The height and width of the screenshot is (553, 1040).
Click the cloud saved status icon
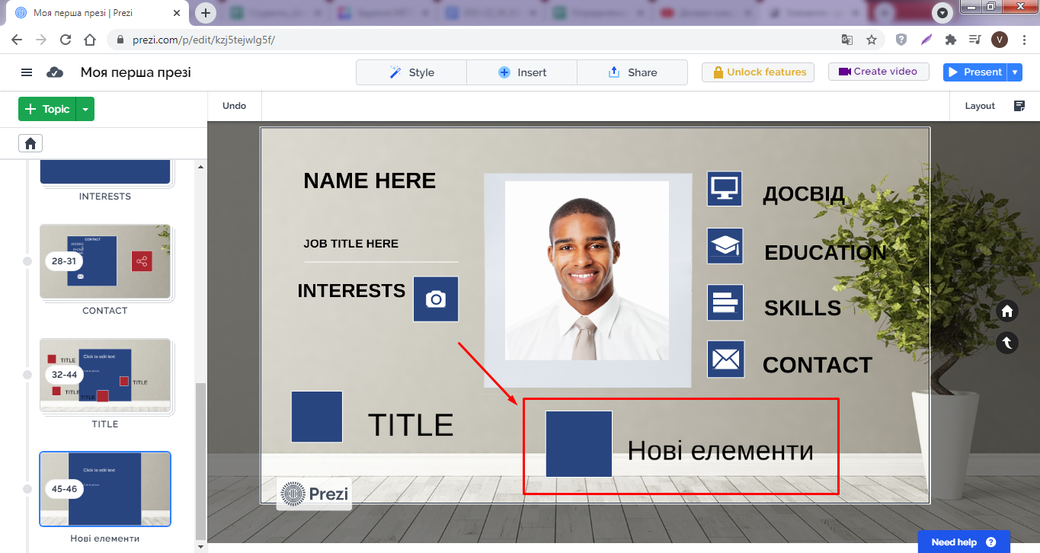(55, 72)
